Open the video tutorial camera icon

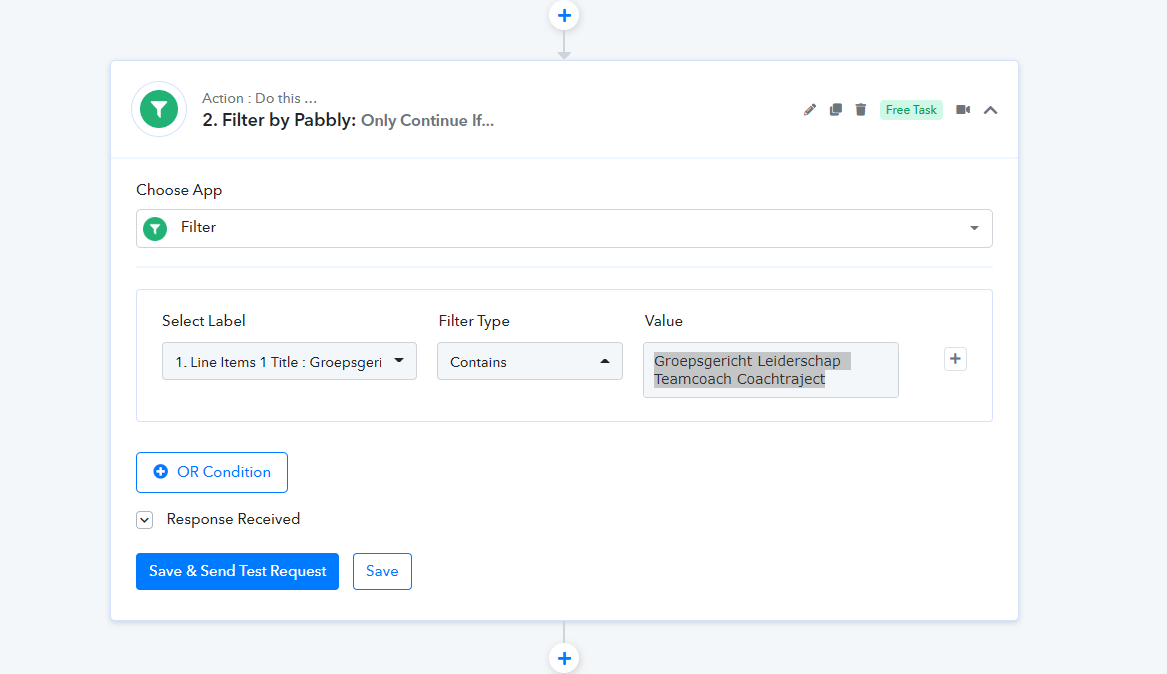pyautogui.click(x=963, y=110)
